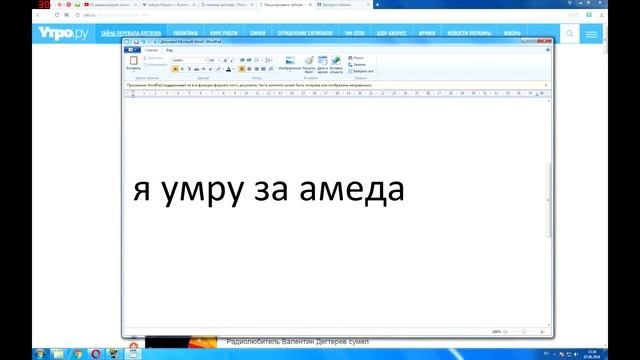Open the font family combo box
Image resolution: width=640 pixels, height=360 pixels.
[x=190, y=60]
